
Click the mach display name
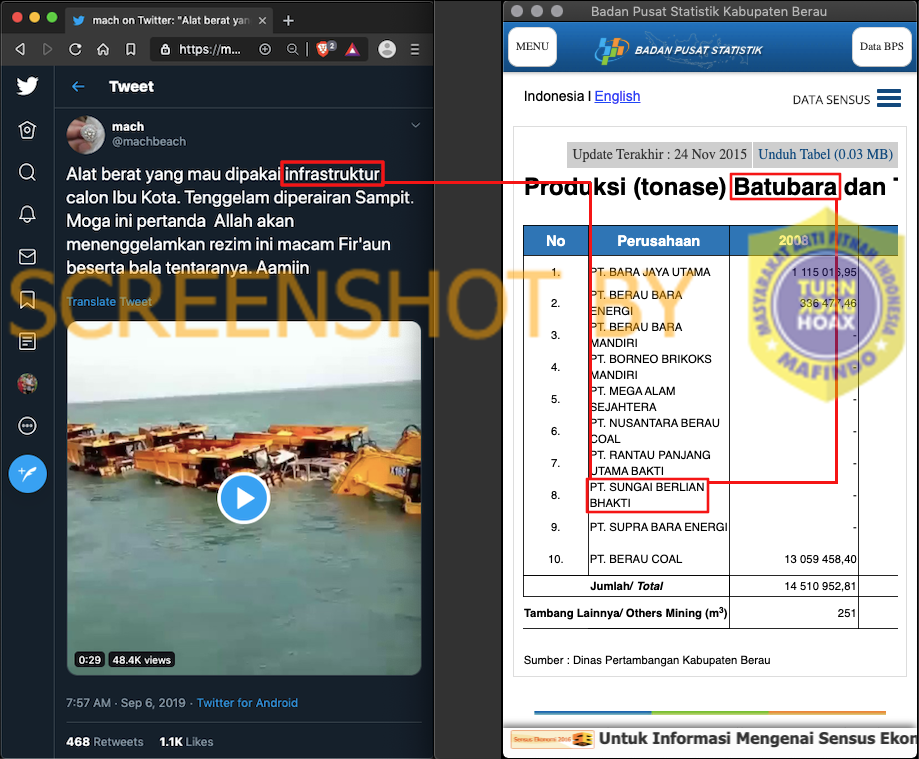point(128,127)
